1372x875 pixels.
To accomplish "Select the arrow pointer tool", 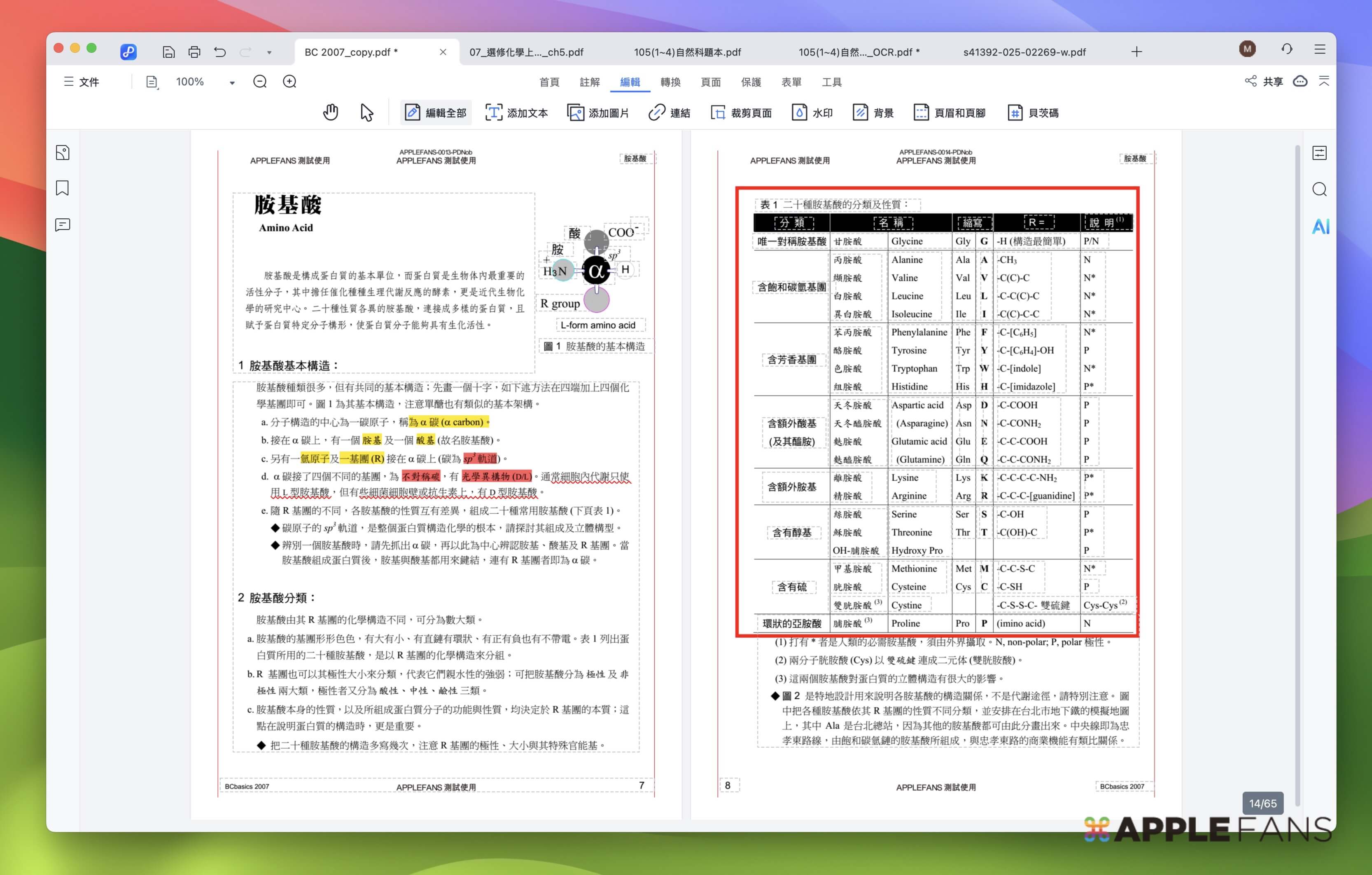I will click(366, 112).
